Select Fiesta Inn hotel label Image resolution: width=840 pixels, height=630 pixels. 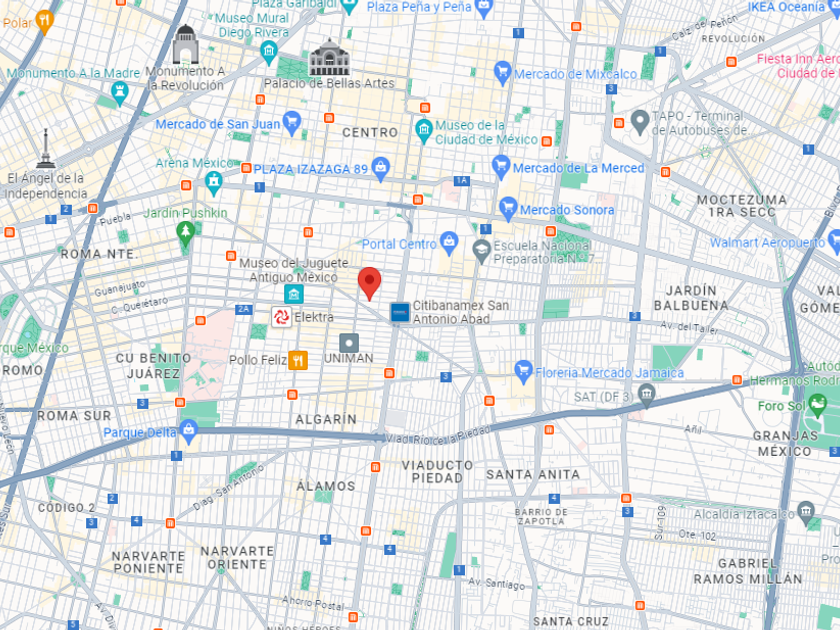[798, 66]
